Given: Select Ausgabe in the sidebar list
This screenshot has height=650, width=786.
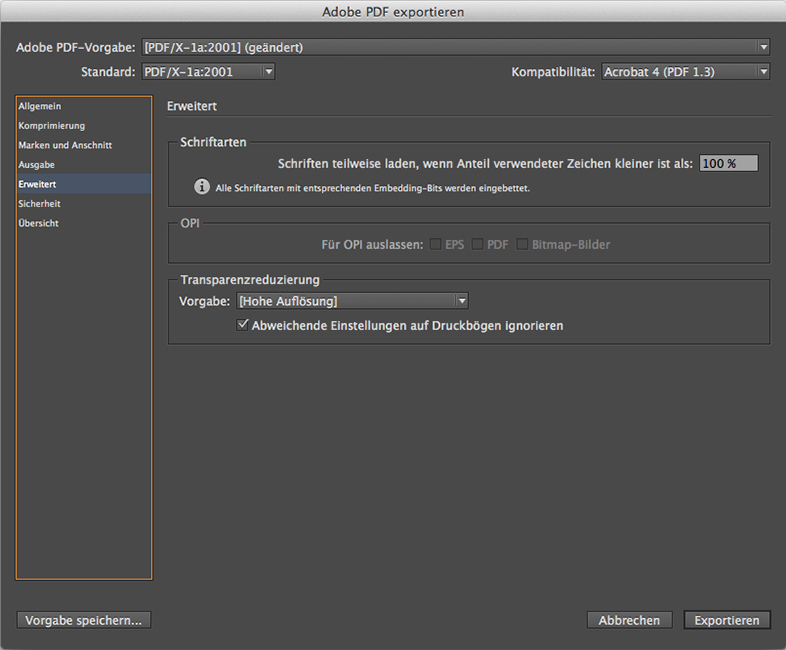Looking at the screenshot, I should tap(84, 165).
